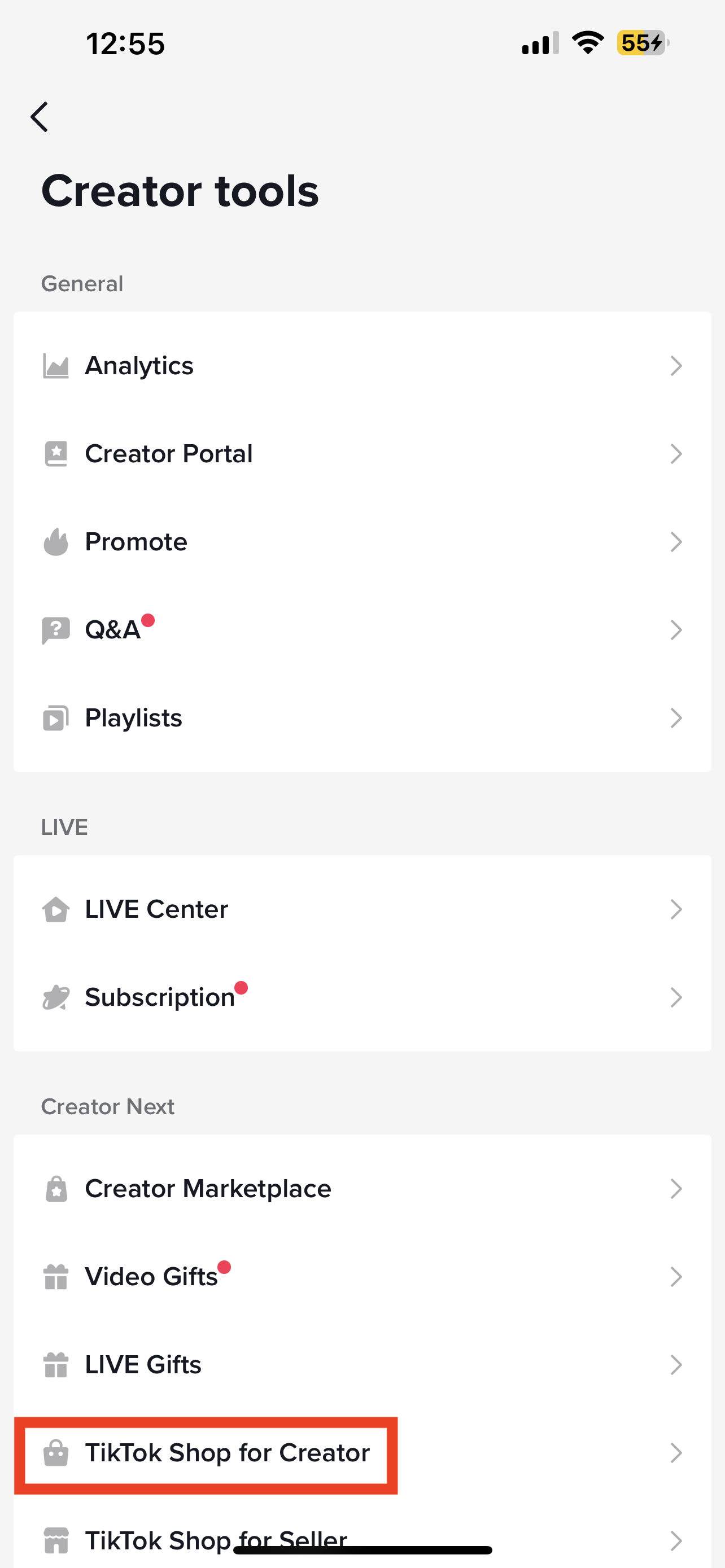Screen dimensions: 725x1568
Task: Tap the Creator Marketplace bag icon
Action: point(56,1189)
